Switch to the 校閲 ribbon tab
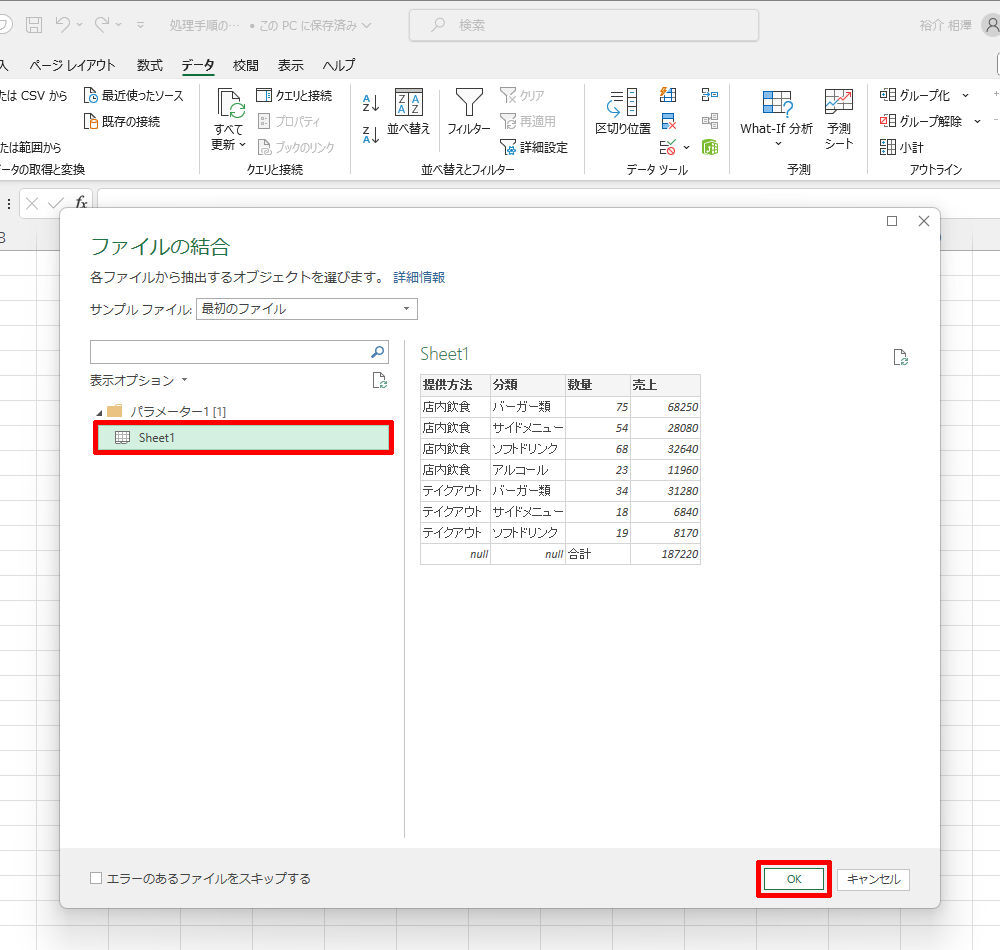 point(246,65)
